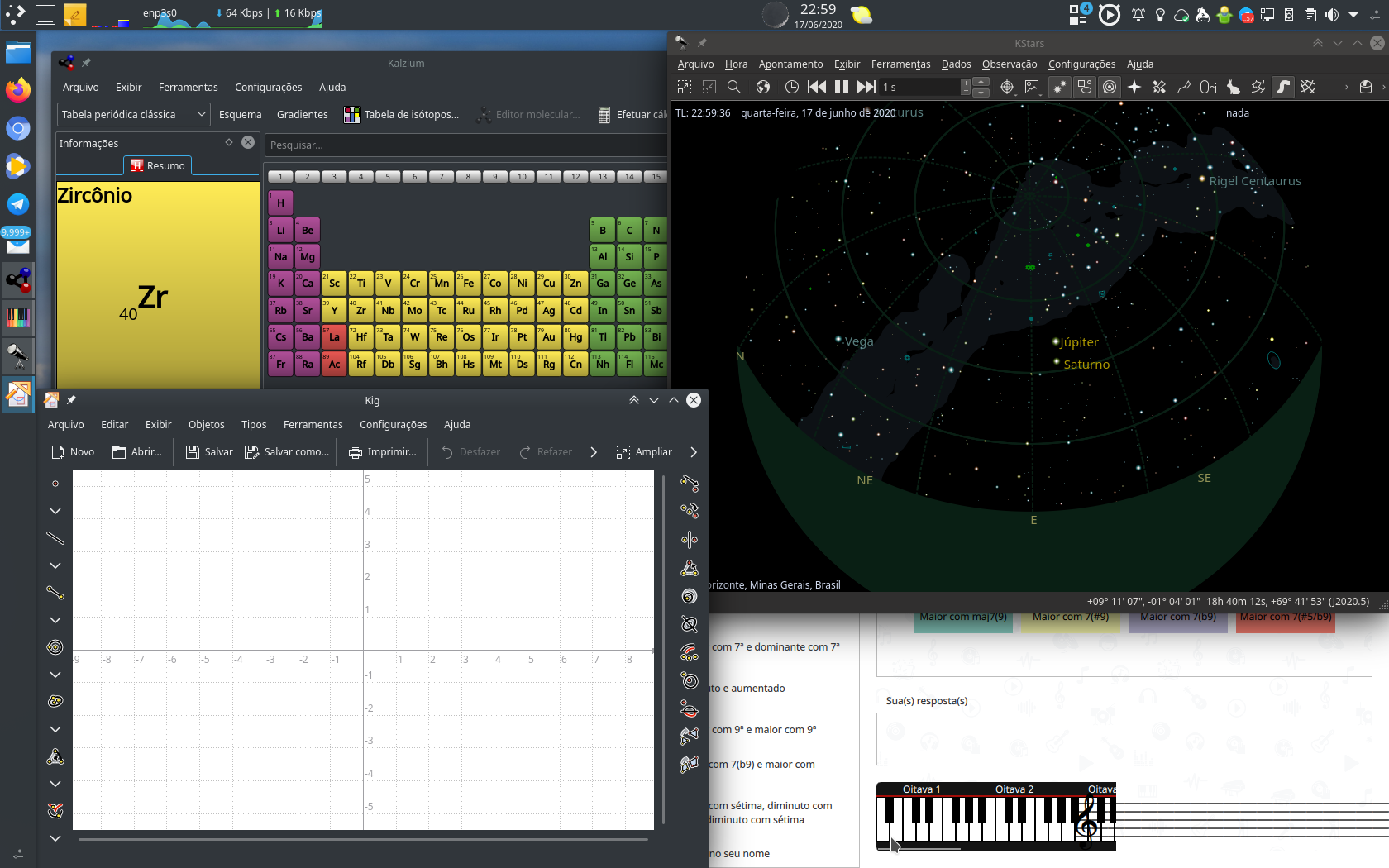Image resolution: width=1389 pixels, height=868 pixels.
Task: Open Tipos menu in Kig
Action: [254, 425]
